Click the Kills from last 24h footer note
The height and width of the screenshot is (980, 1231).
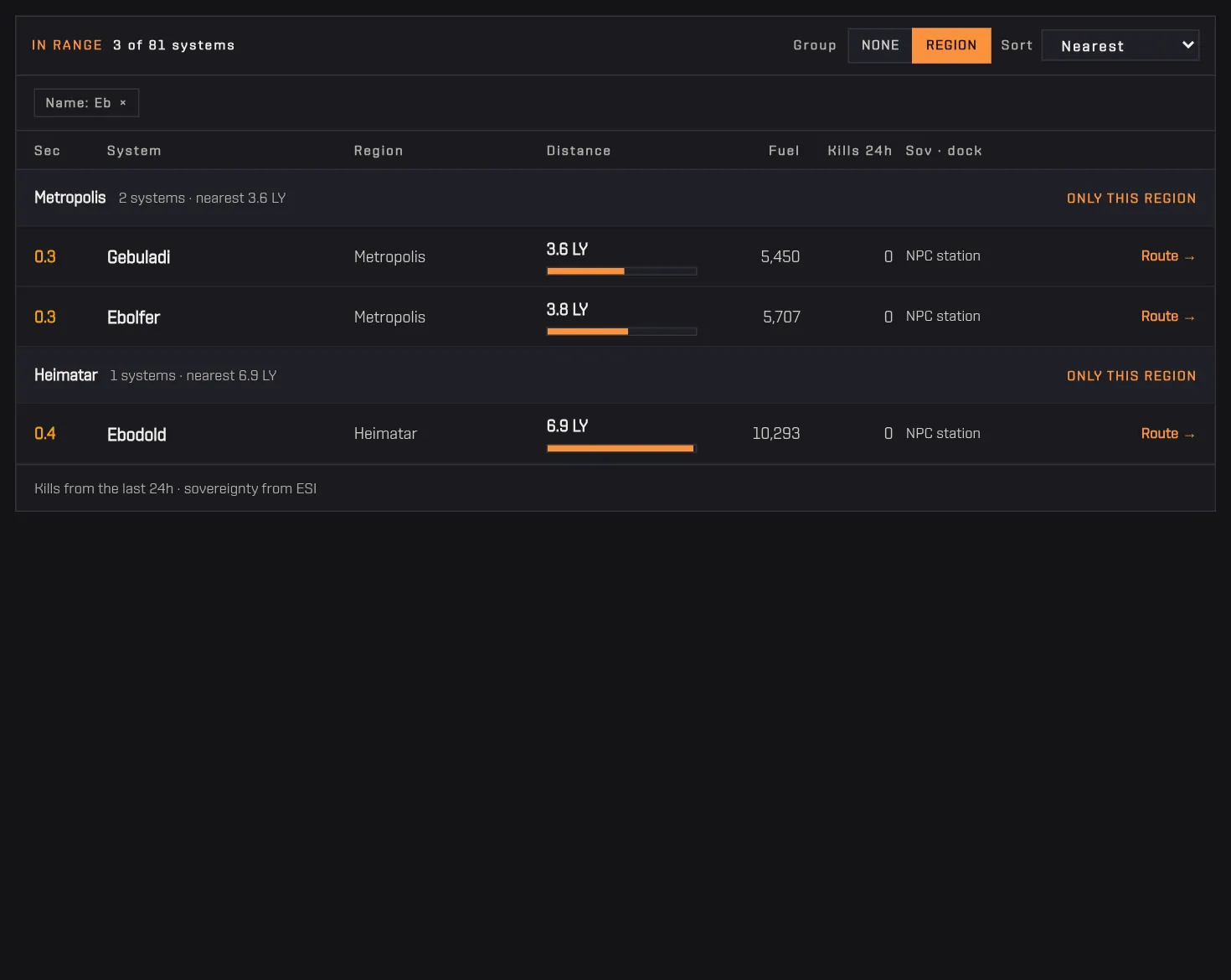pyautogui.click(x=175, y=488)
